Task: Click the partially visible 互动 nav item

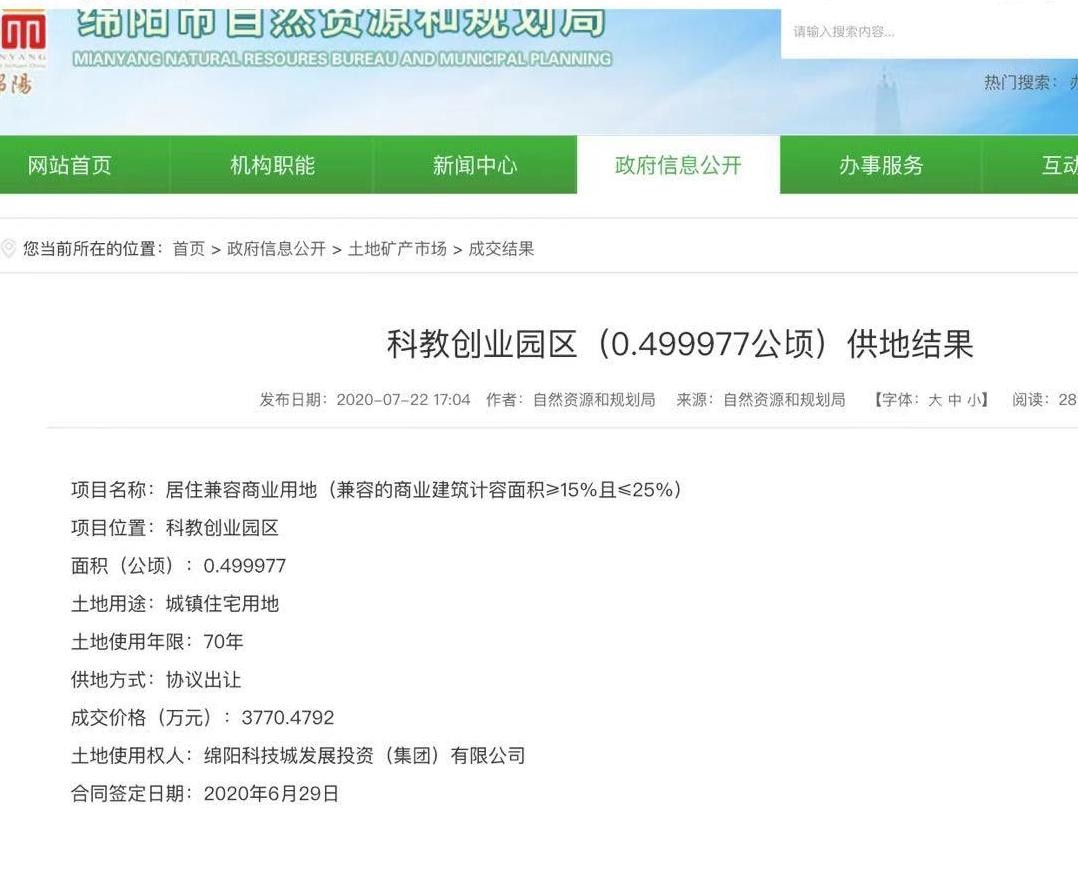Action: [x=1058, y=166]
